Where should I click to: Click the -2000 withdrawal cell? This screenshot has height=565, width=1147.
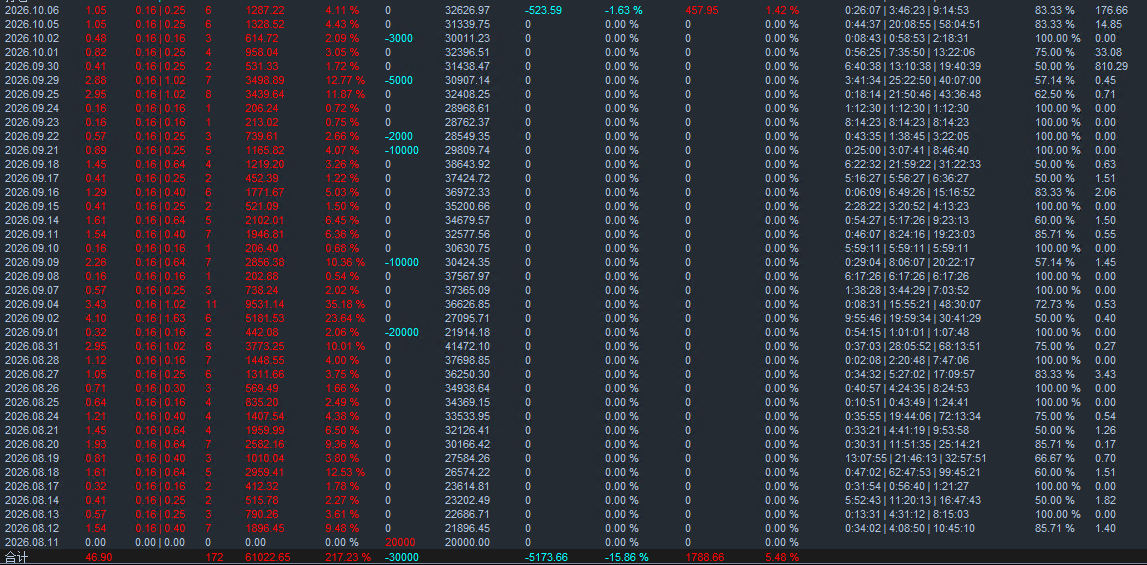pos(399,136)
